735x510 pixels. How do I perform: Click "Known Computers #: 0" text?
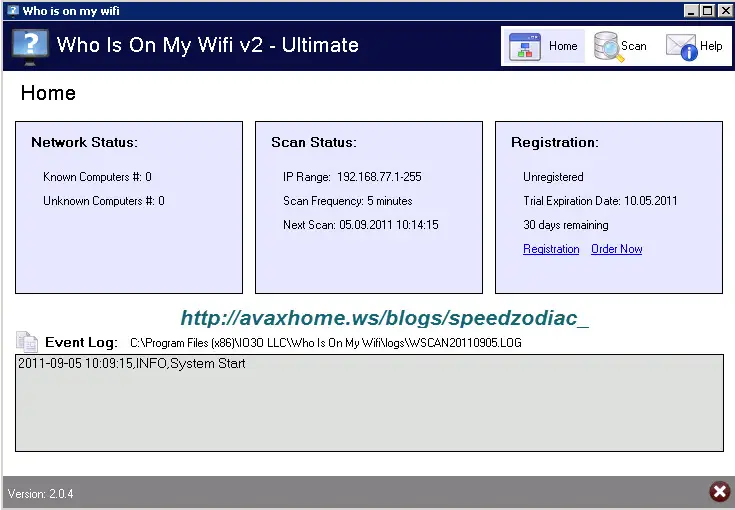[98, 177]
